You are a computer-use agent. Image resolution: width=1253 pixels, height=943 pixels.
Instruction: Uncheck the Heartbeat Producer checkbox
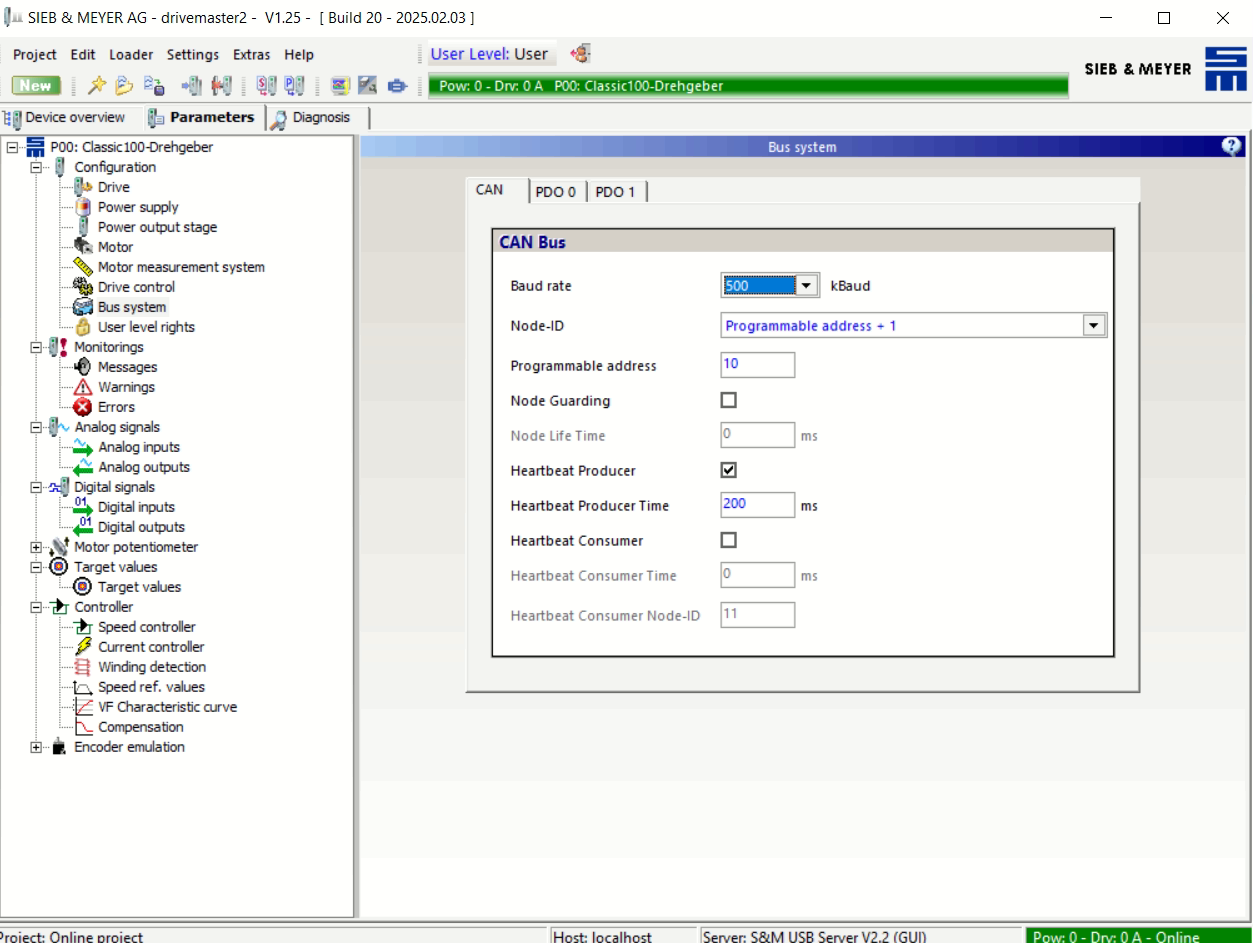click(x=729, y=470)
